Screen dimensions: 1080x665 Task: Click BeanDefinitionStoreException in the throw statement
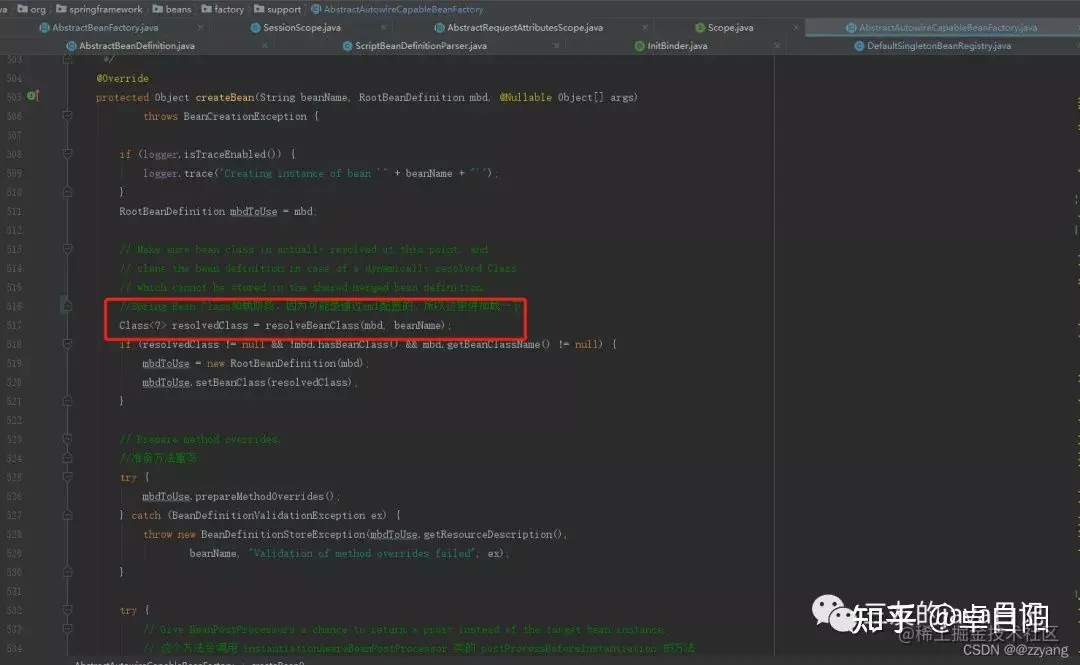tap(283, 534)
